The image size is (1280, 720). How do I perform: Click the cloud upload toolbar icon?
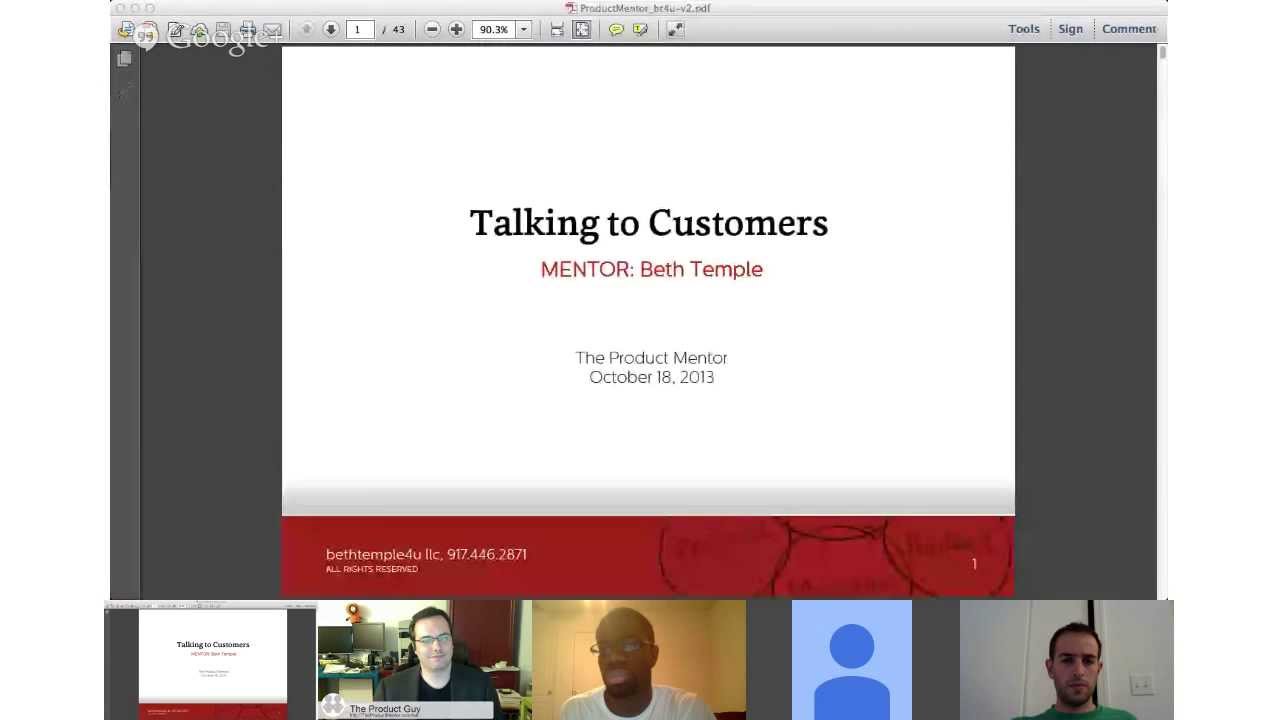(199, 30)
